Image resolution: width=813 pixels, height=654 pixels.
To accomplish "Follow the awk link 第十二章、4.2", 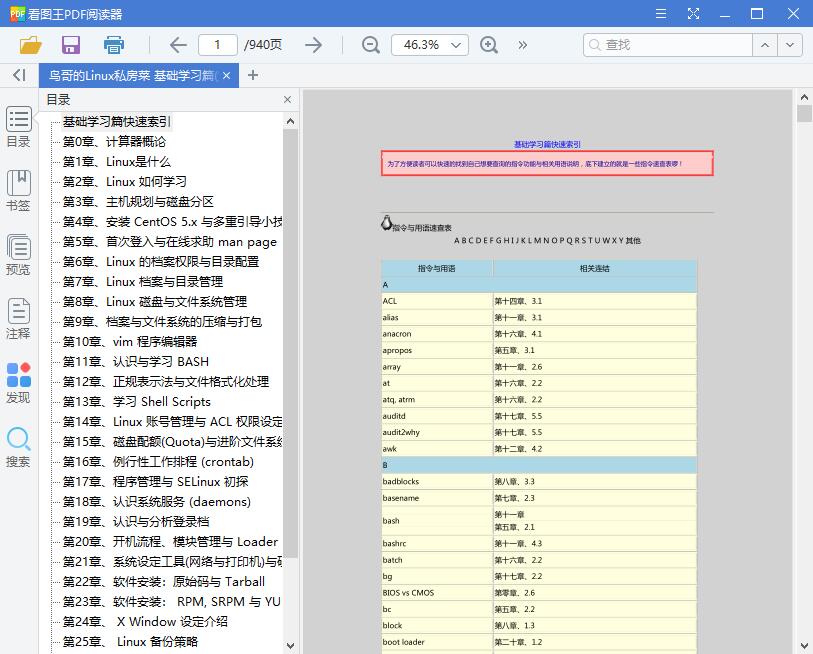I will coord(518,449).
